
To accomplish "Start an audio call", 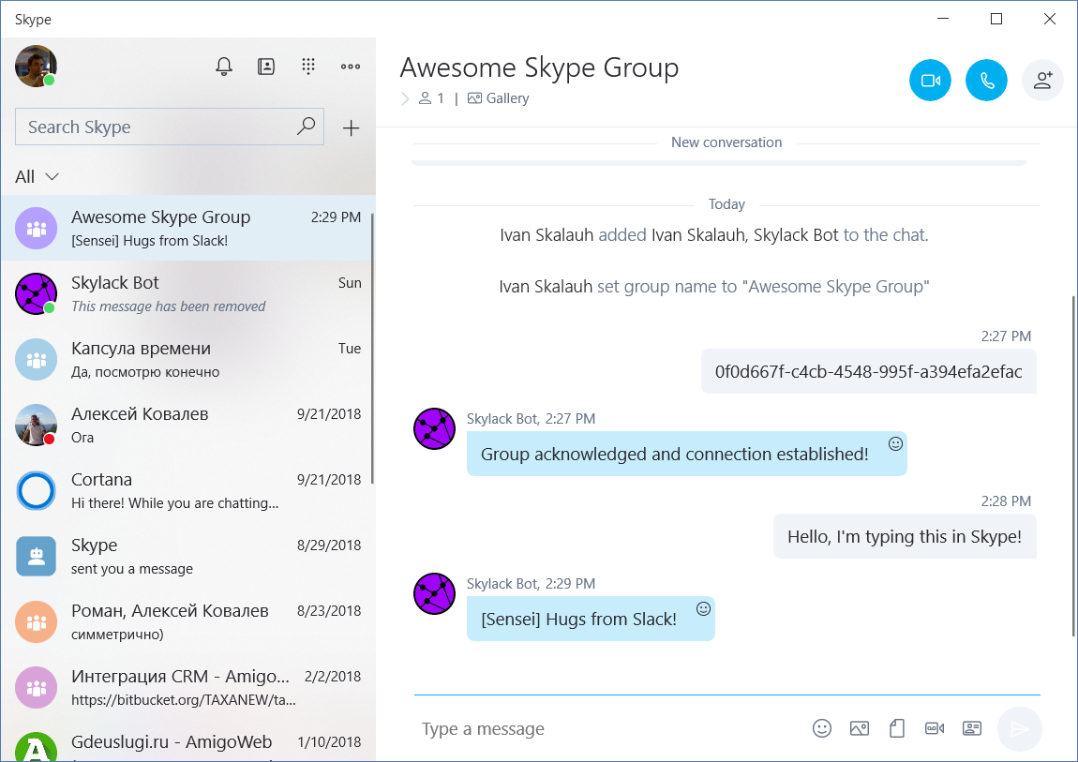I will (987, 80).
